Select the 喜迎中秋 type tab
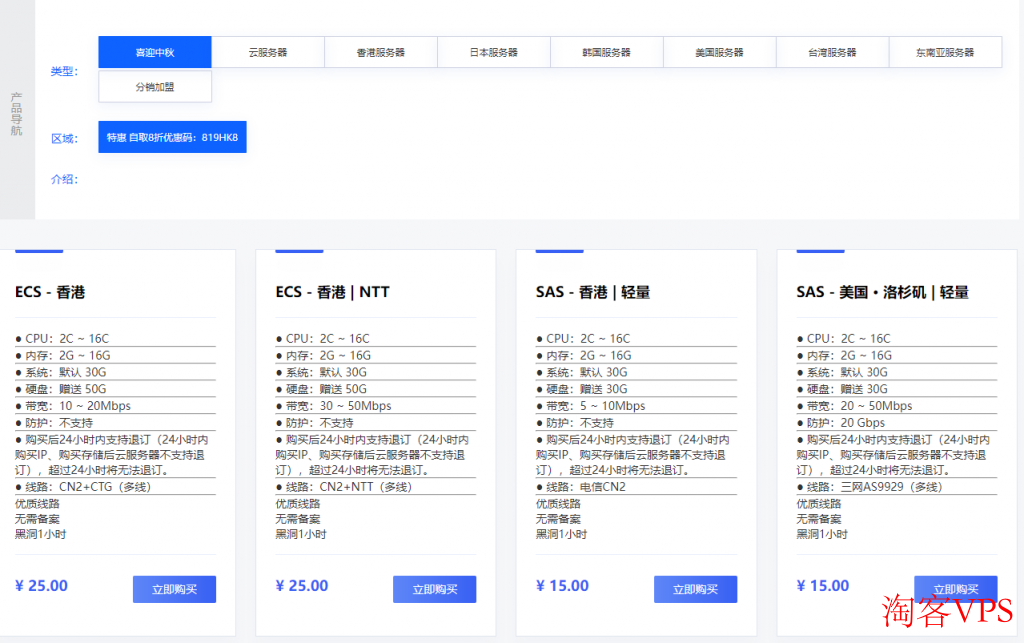 pyautogui.click(x=155, y=52)
